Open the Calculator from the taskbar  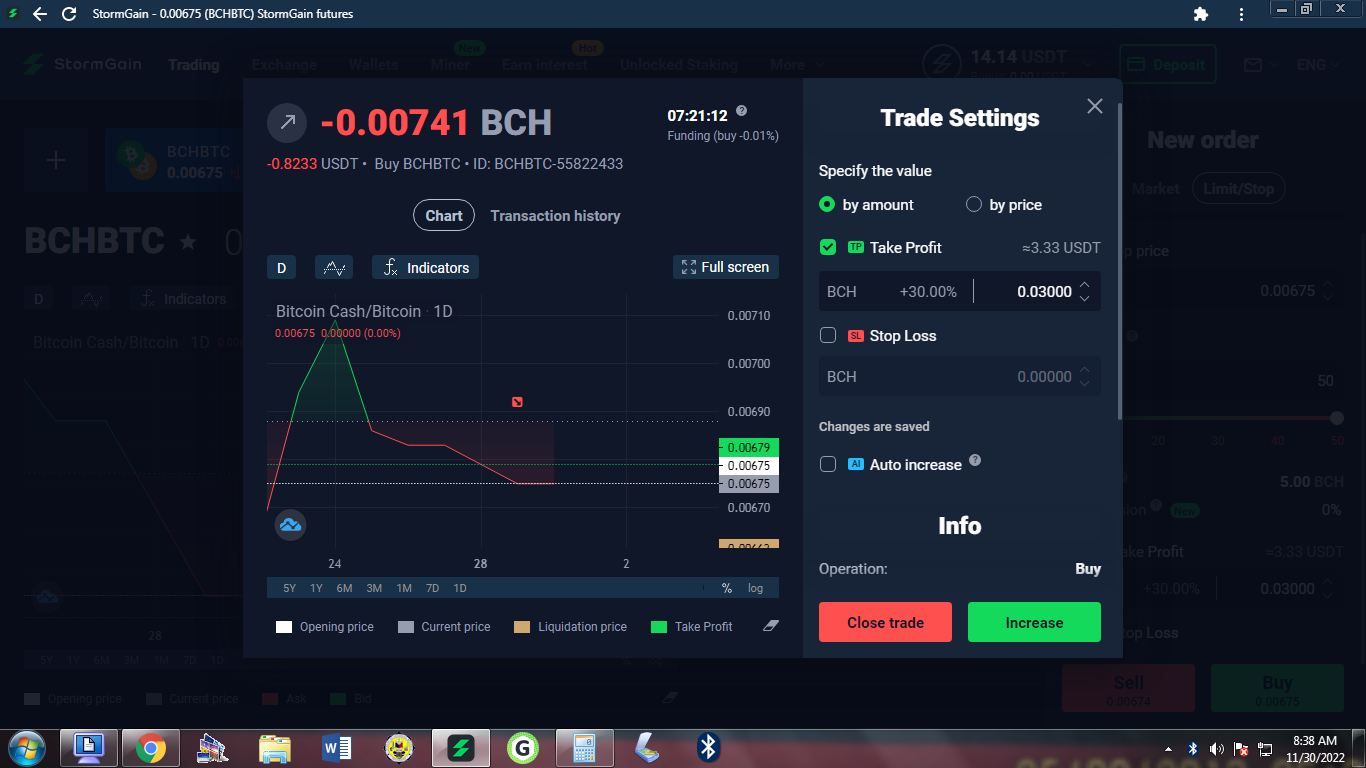pyautogui.click(x=585, y=748)
